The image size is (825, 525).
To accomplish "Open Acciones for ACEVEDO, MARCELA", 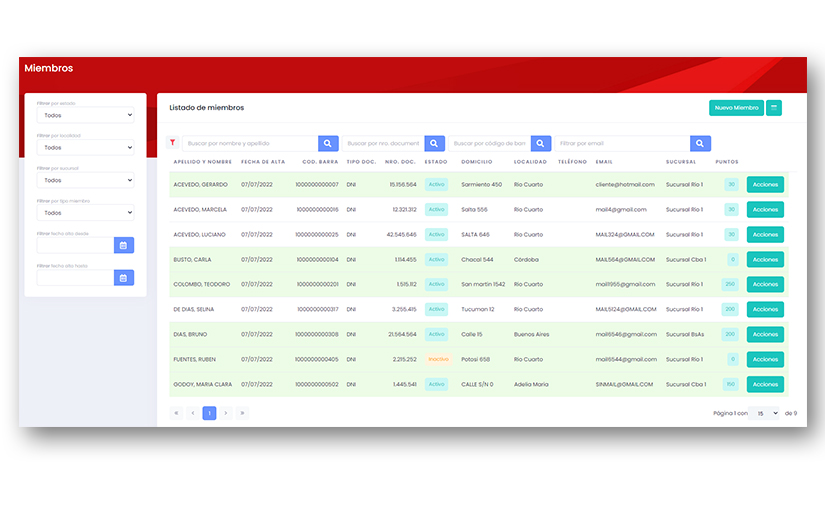I will [765, 209].
